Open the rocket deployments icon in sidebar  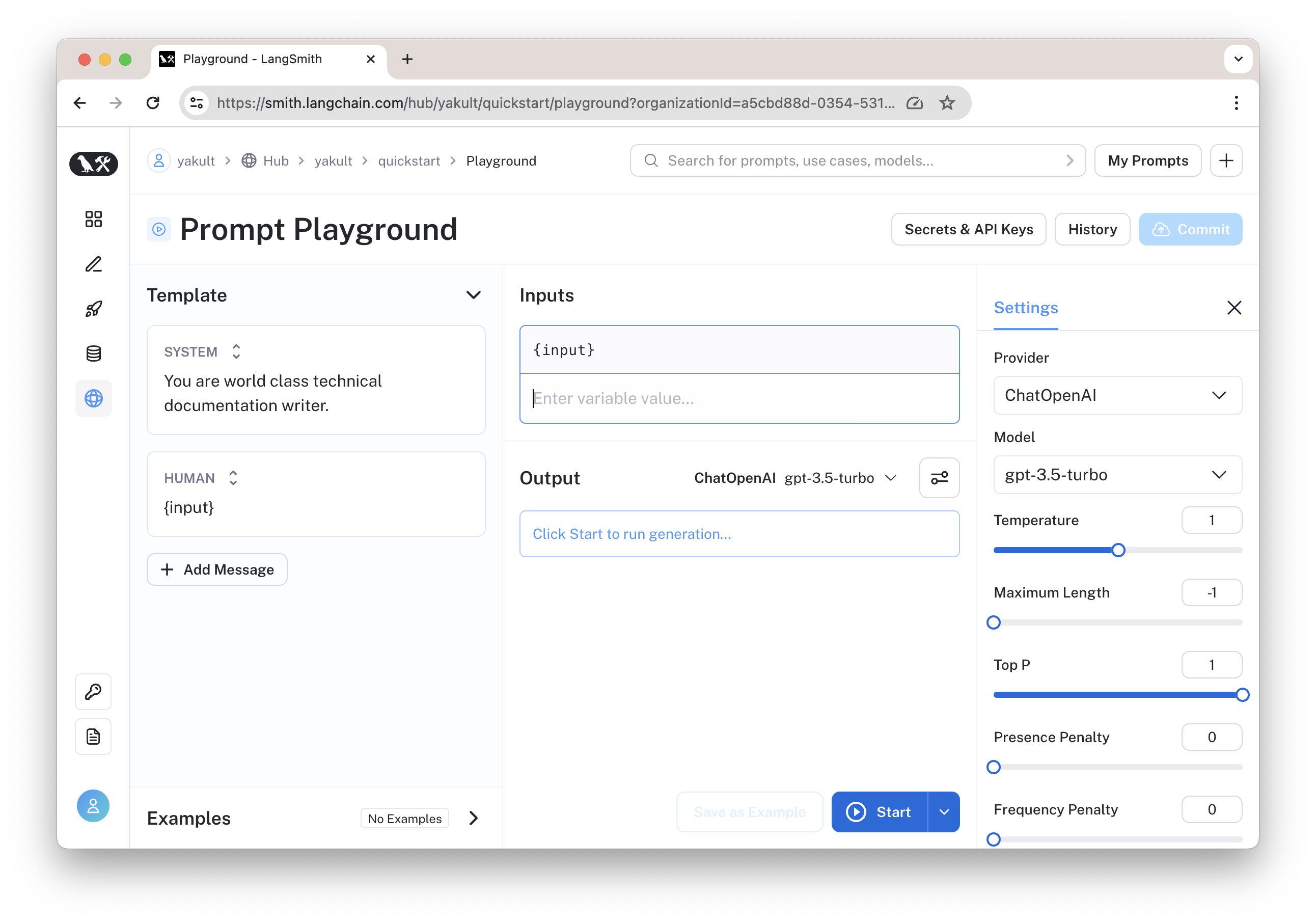(93, 309)
